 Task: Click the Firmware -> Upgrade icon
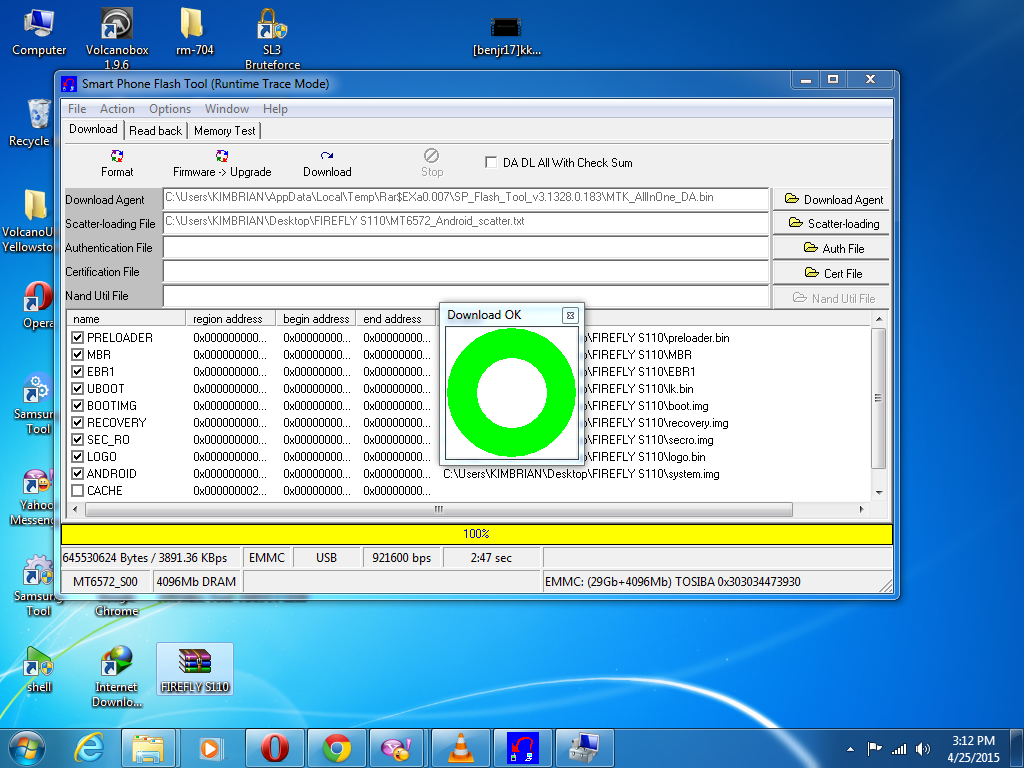222,156
